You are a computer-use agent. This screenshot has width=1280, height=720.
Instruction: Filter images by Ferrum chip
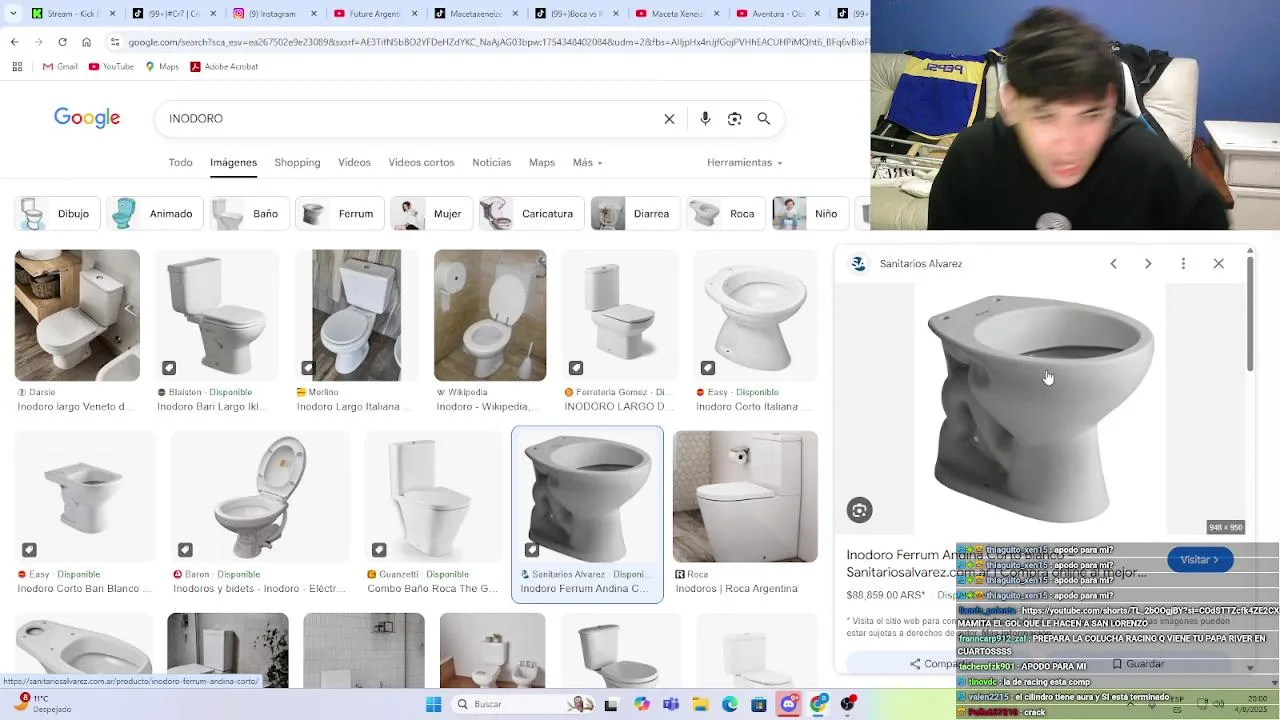tap(340, 214)
